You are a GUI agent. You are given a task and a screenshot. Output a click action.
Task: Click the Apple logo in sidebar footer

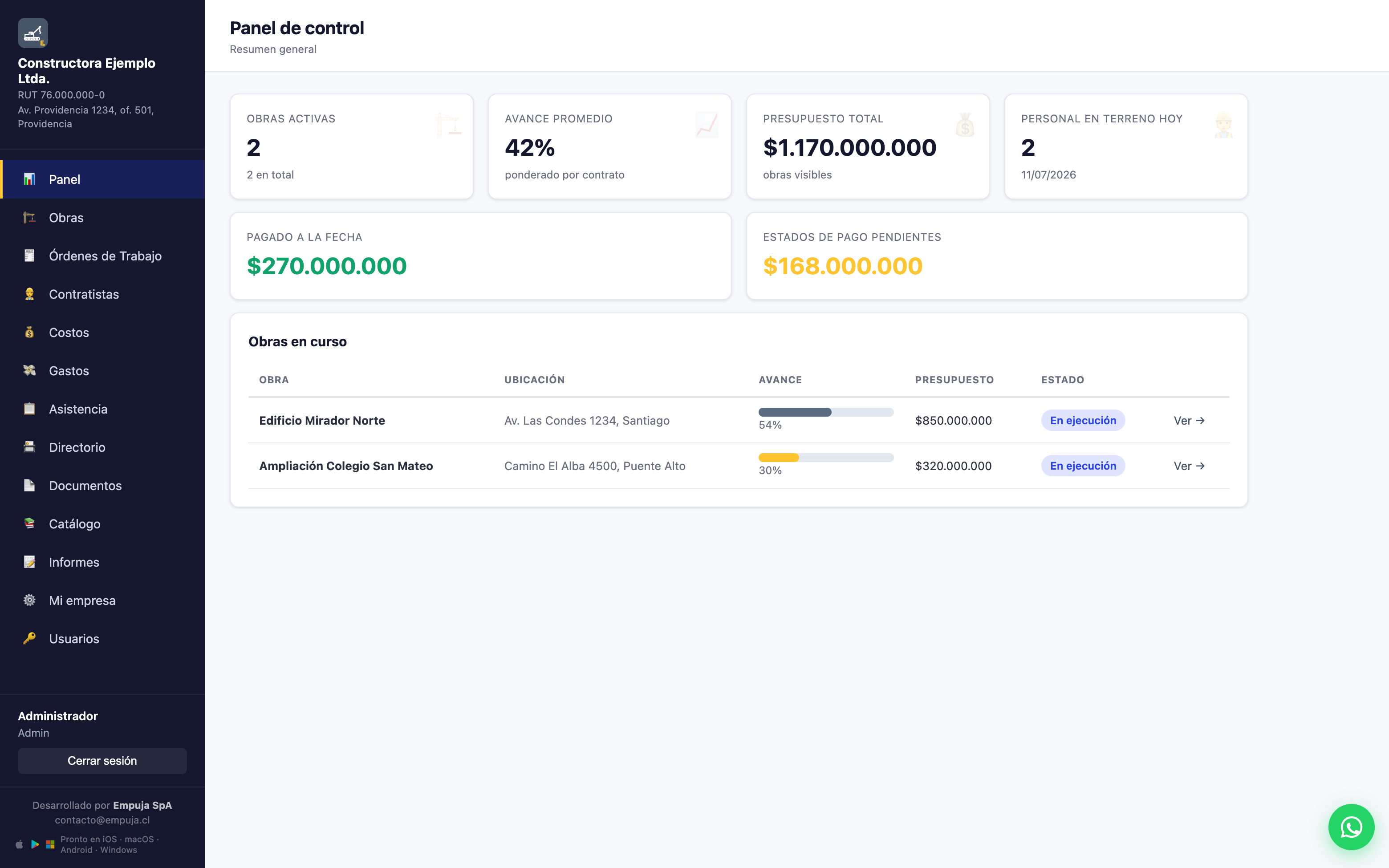(20, 844)
